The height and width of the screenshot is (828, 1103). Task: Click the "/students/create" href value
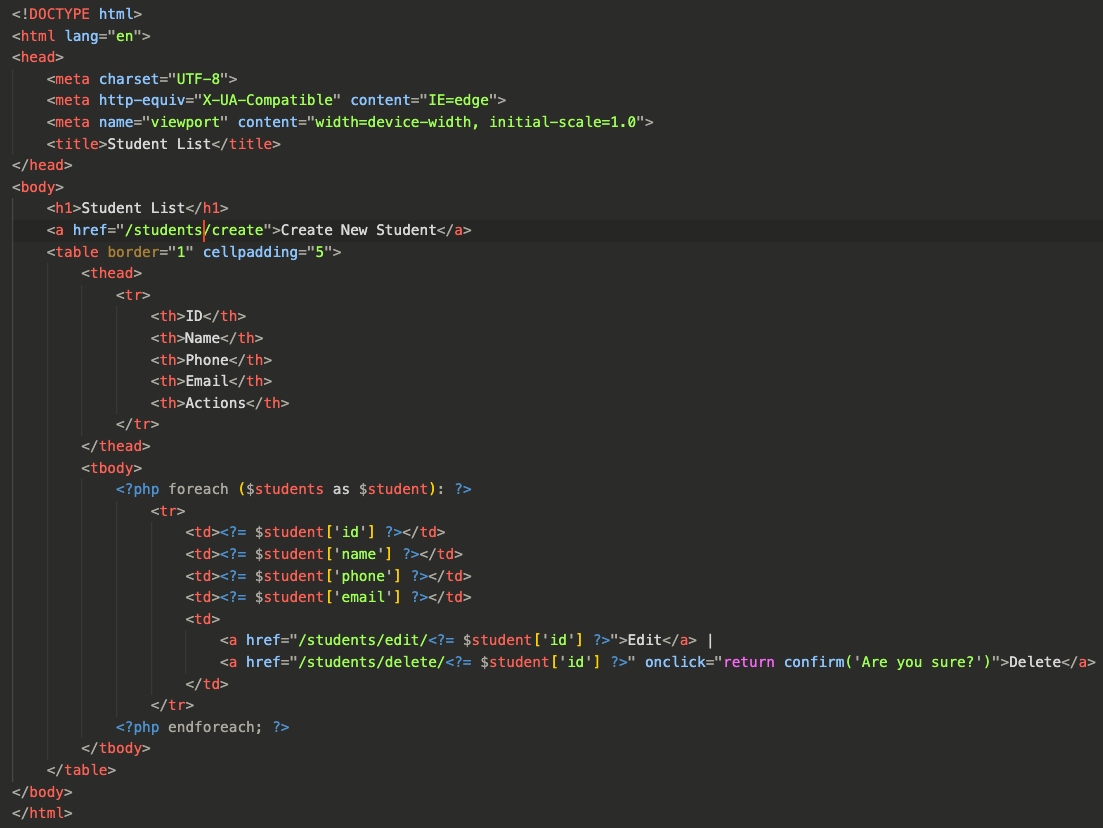pos(198,230)
